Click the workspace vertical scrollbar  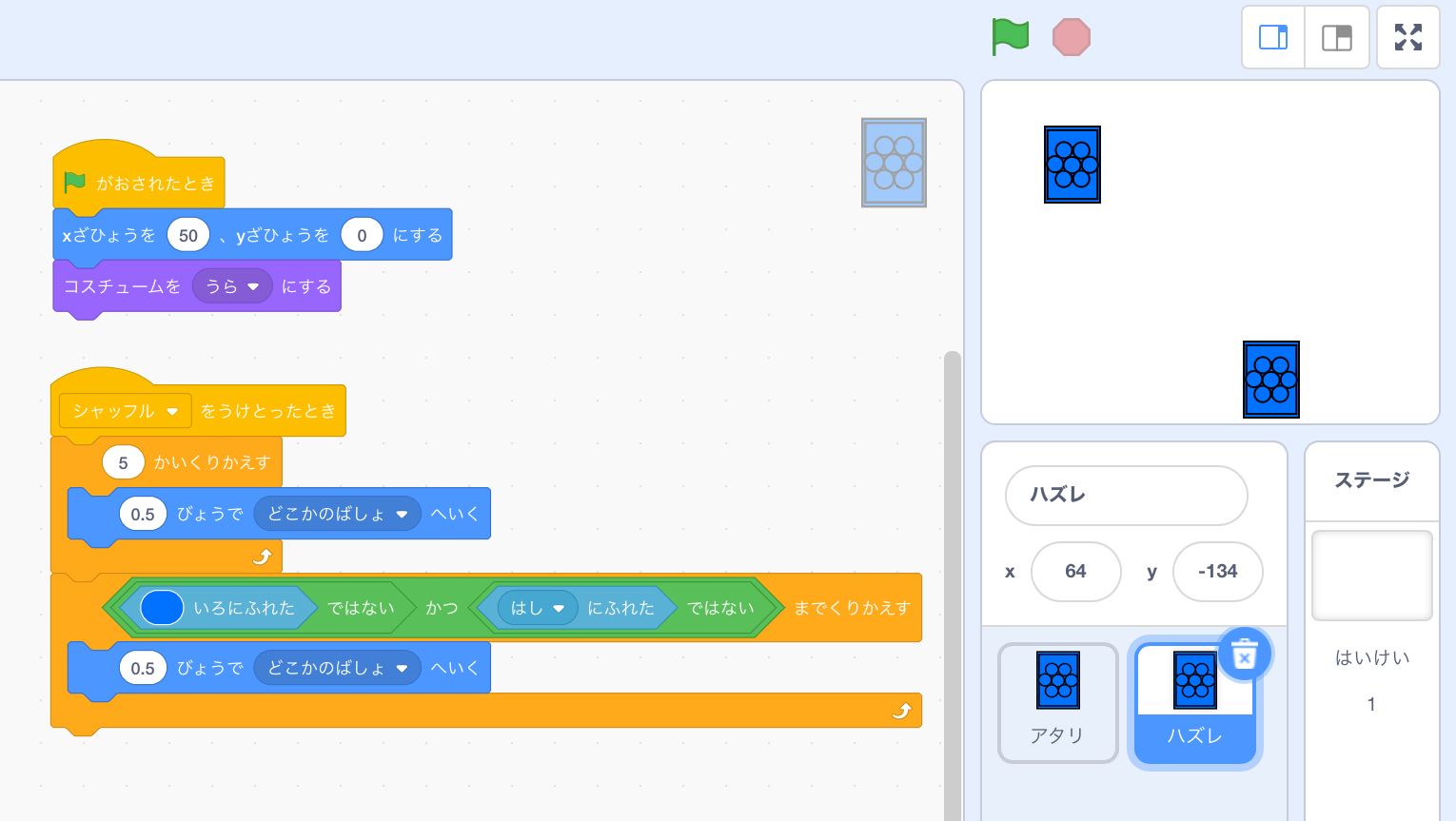pos(952,585)
